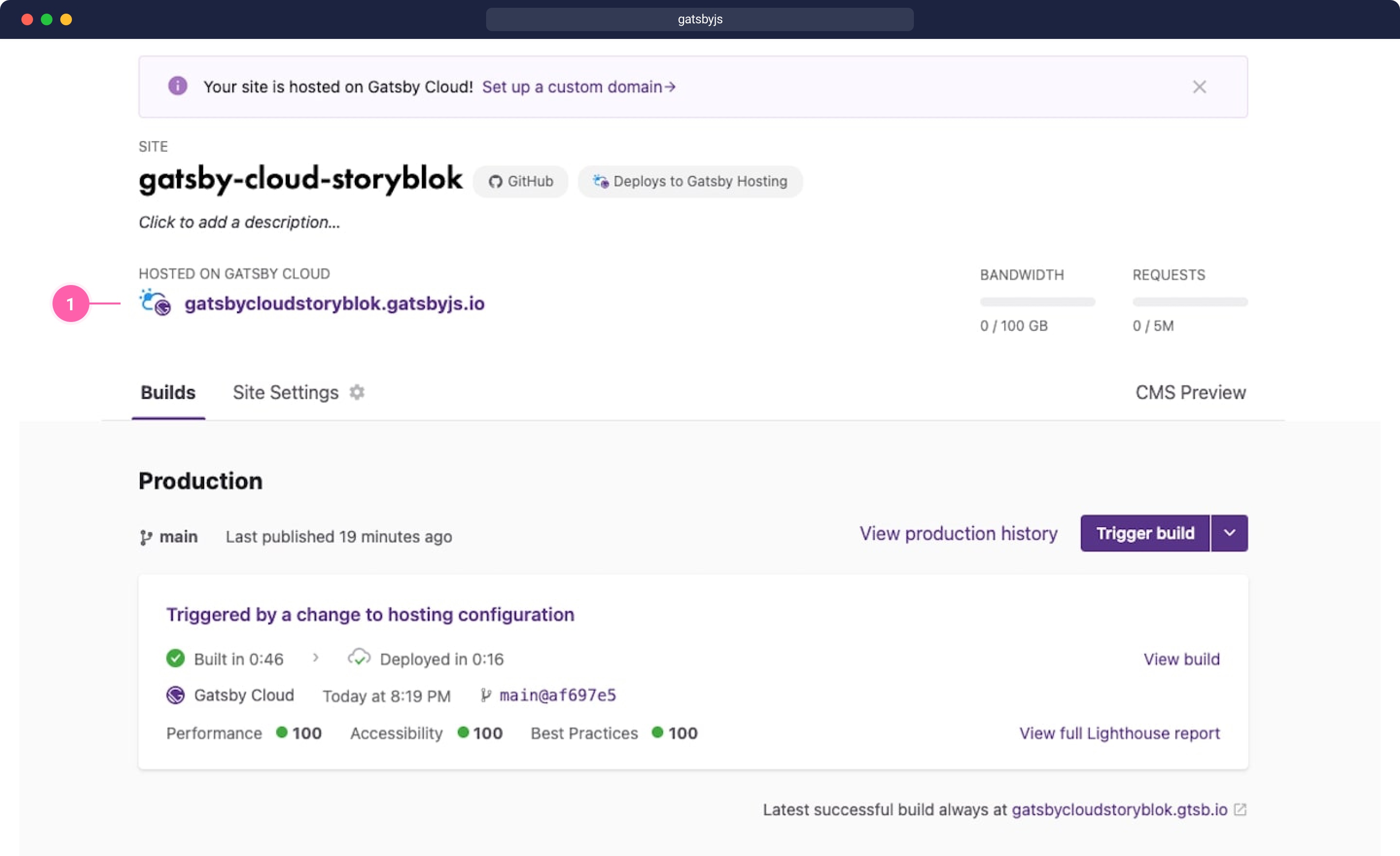Open the CMS Preview tab
Screen dimensions: 1400x856
1190,393
